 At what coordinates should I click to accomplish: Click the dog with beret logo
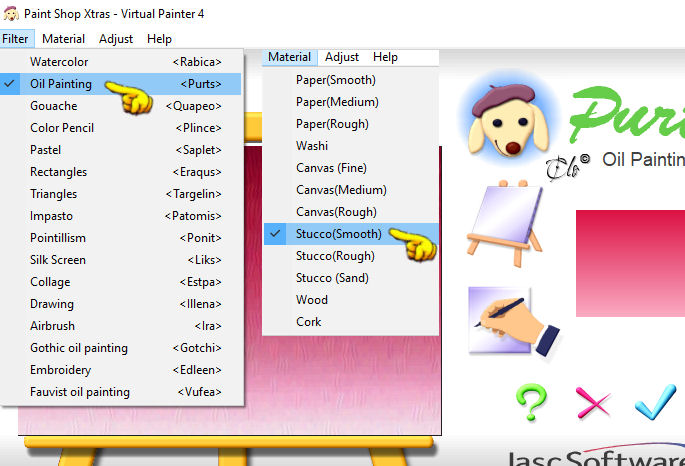point(509,119)
